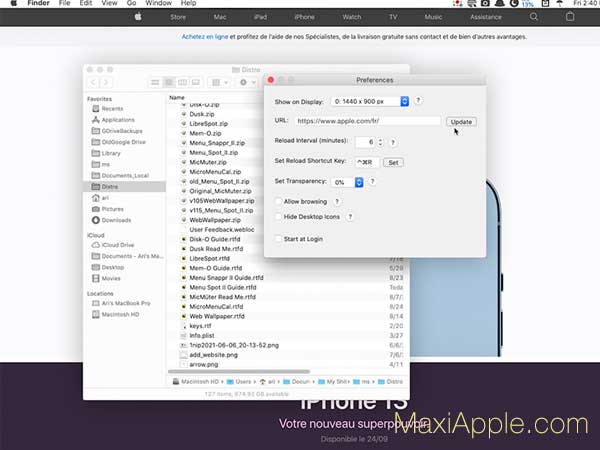Select User Feedback.webloc file
The image size is (600, 450).
[222, 230]
